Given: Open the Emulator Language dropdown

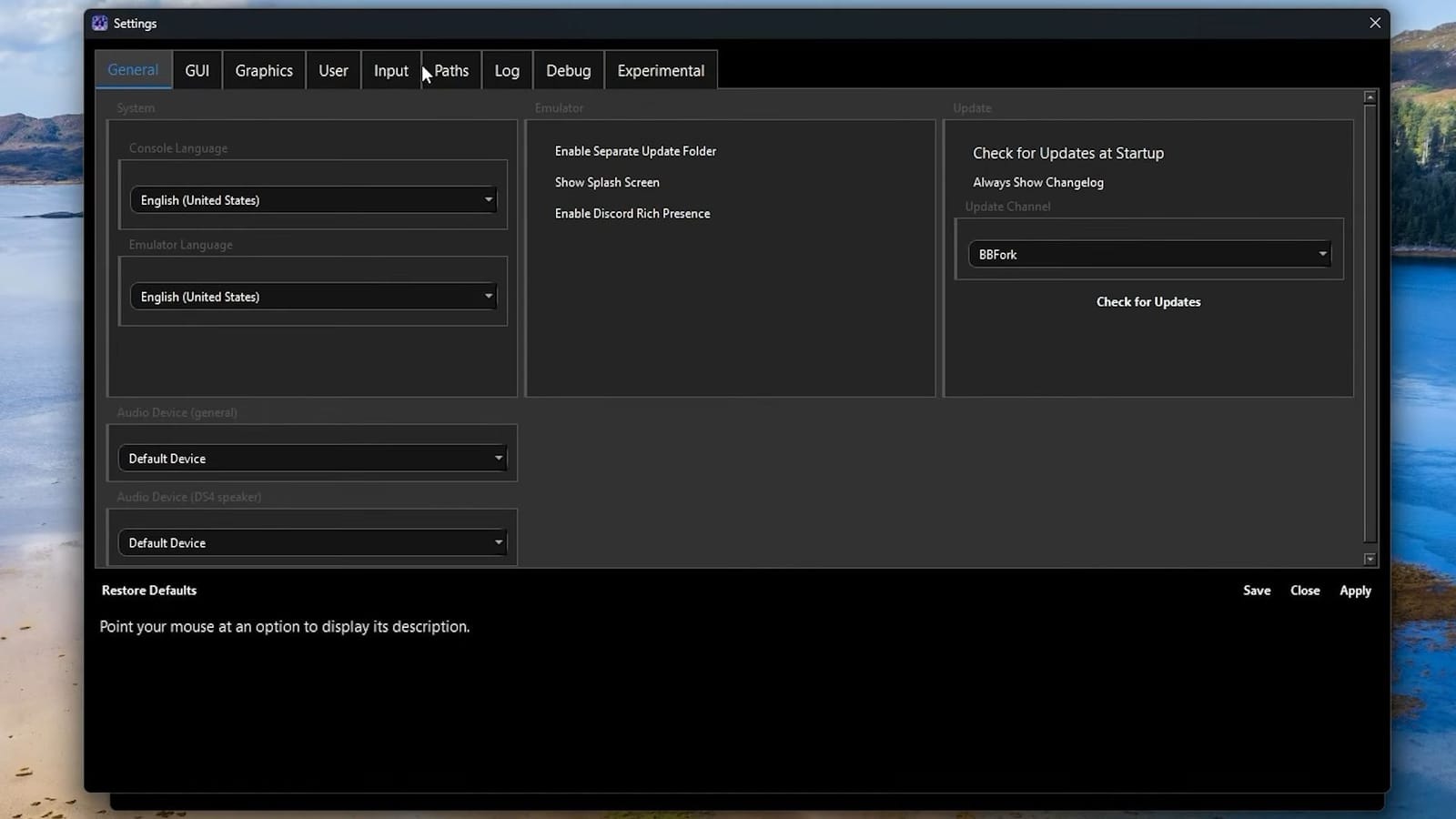Looking at the screenshot, I should point(313,296).
